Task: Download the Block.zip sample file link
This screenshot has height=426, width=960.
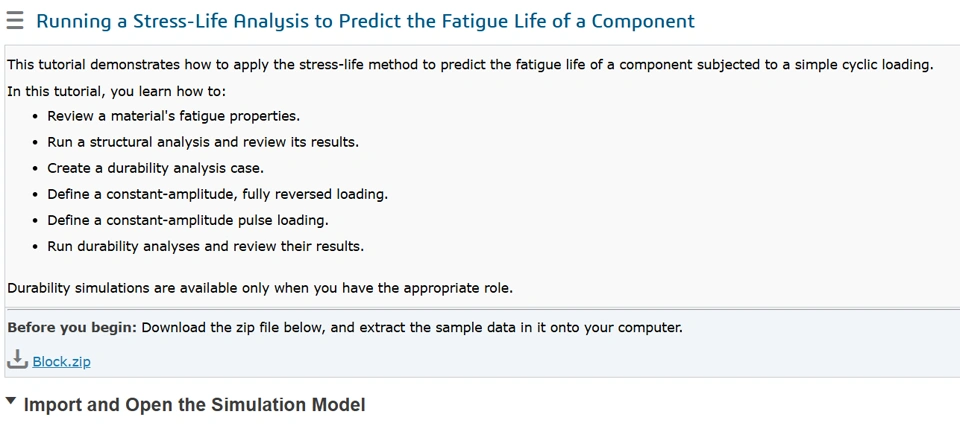Action: [x=61, y=361]
